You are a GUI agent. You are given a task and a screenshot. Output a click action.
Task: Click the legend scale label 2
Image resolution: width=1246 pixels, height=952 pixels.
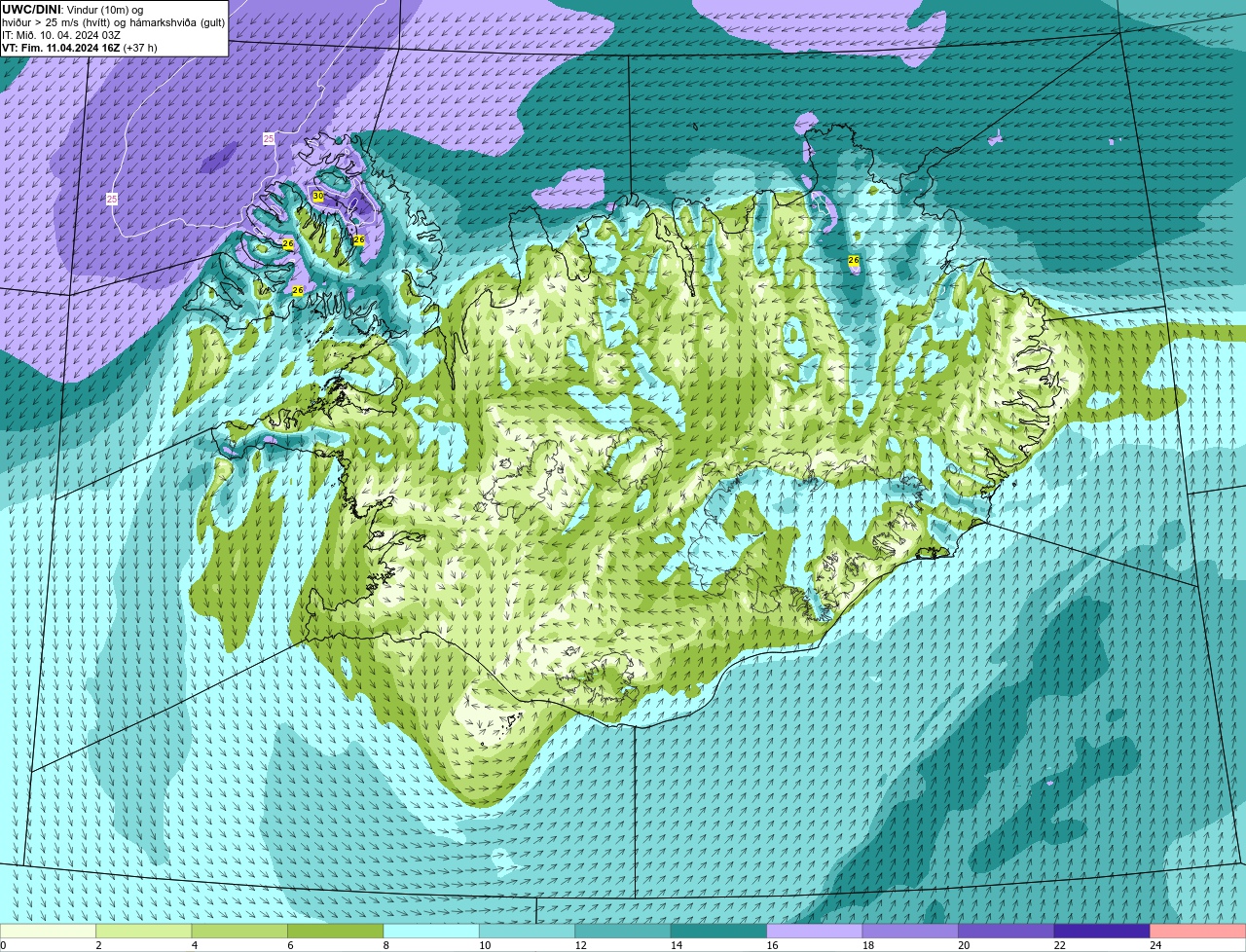[98, 945]
